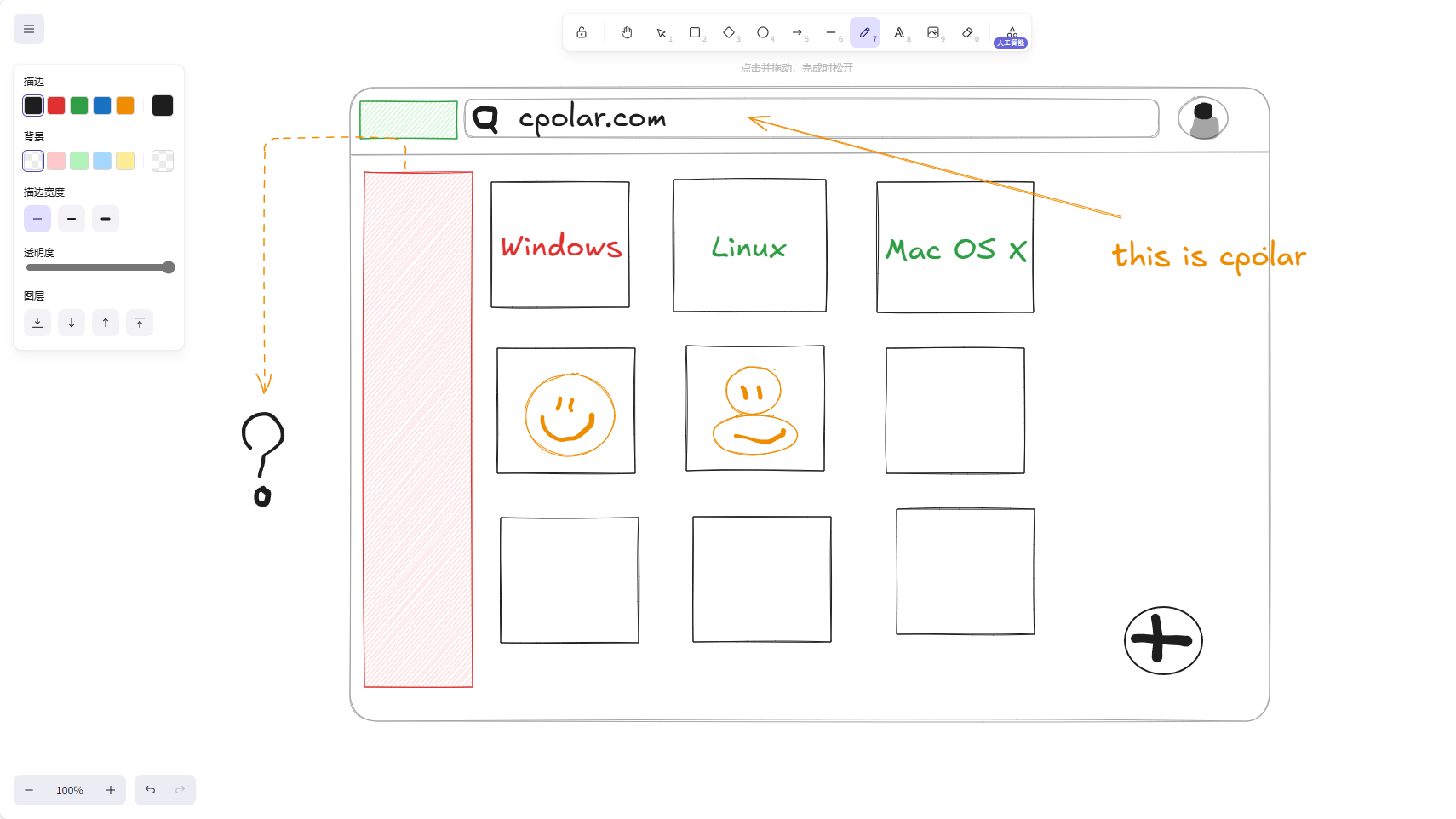The height and width of the screenshot is (819, 1456).
Task: Choose the extra bold stroke width
Action: pyautogui.click(x=106, y=219)
